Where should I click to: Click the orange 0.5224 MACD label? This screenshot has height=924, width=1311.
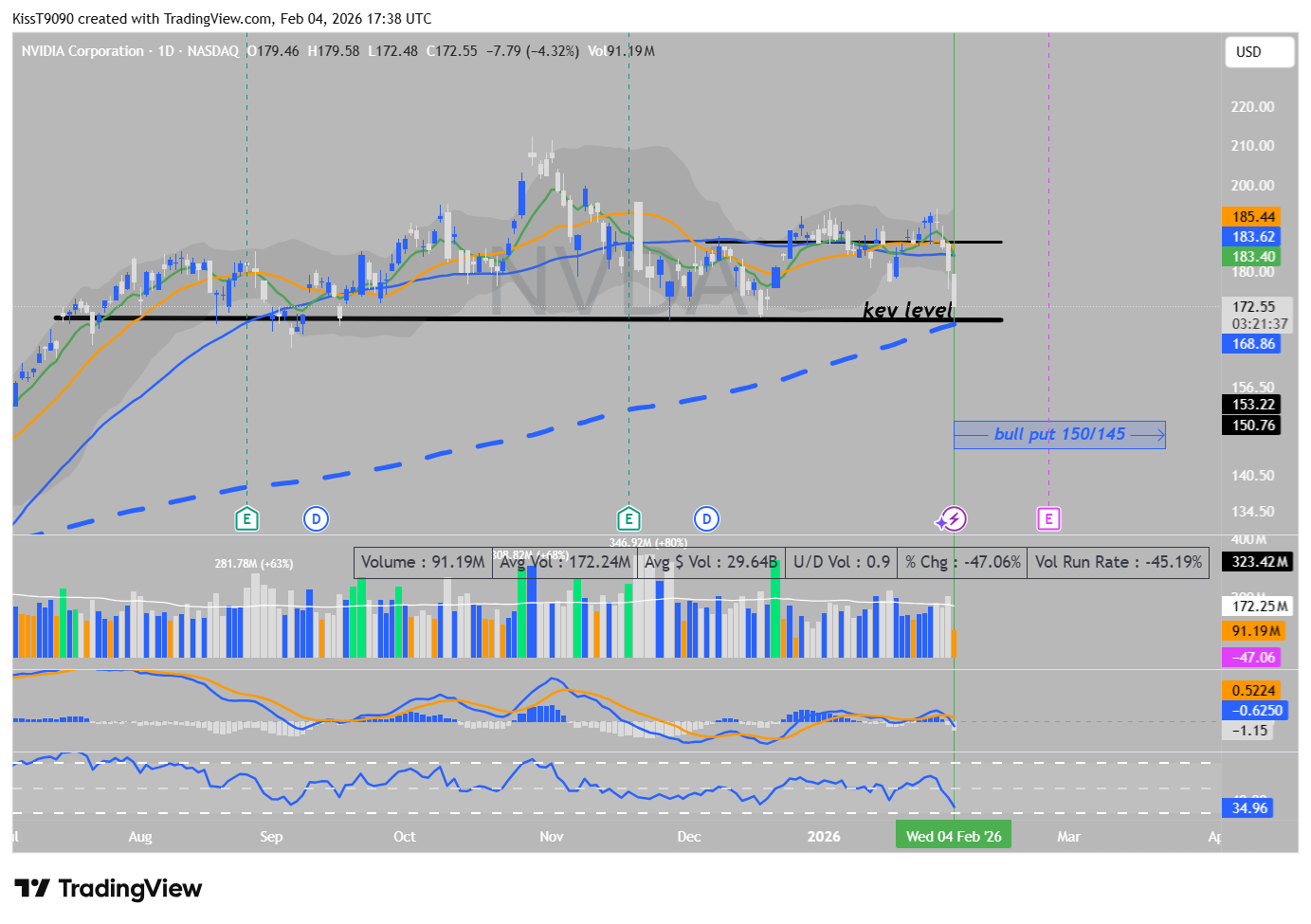[1251, 691]
